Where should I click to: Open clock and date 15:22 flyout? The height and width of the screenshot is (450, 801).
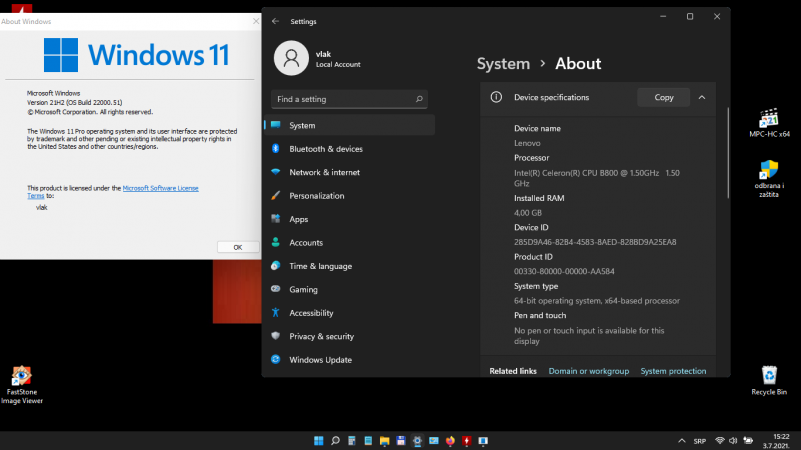click(775, 441)
